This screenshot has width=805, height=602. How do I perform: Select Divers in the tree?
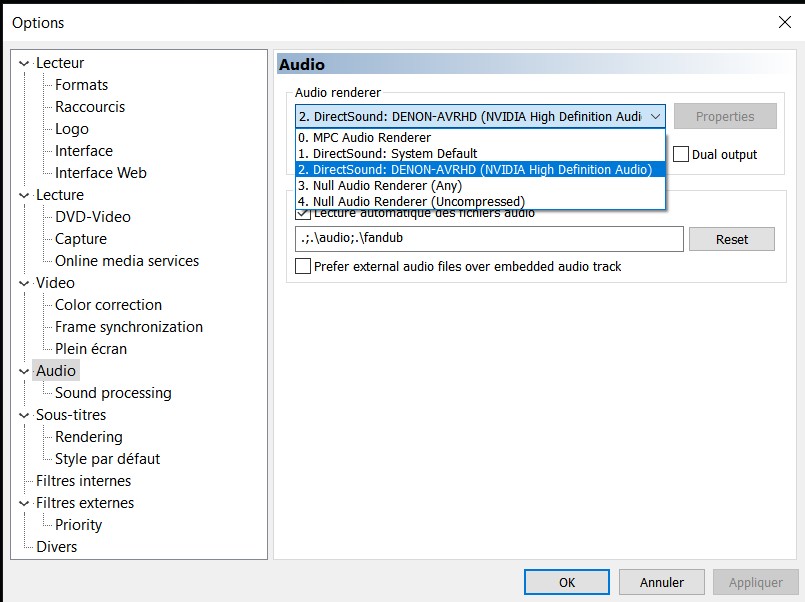pyautogui.click(x=56, y=547)
